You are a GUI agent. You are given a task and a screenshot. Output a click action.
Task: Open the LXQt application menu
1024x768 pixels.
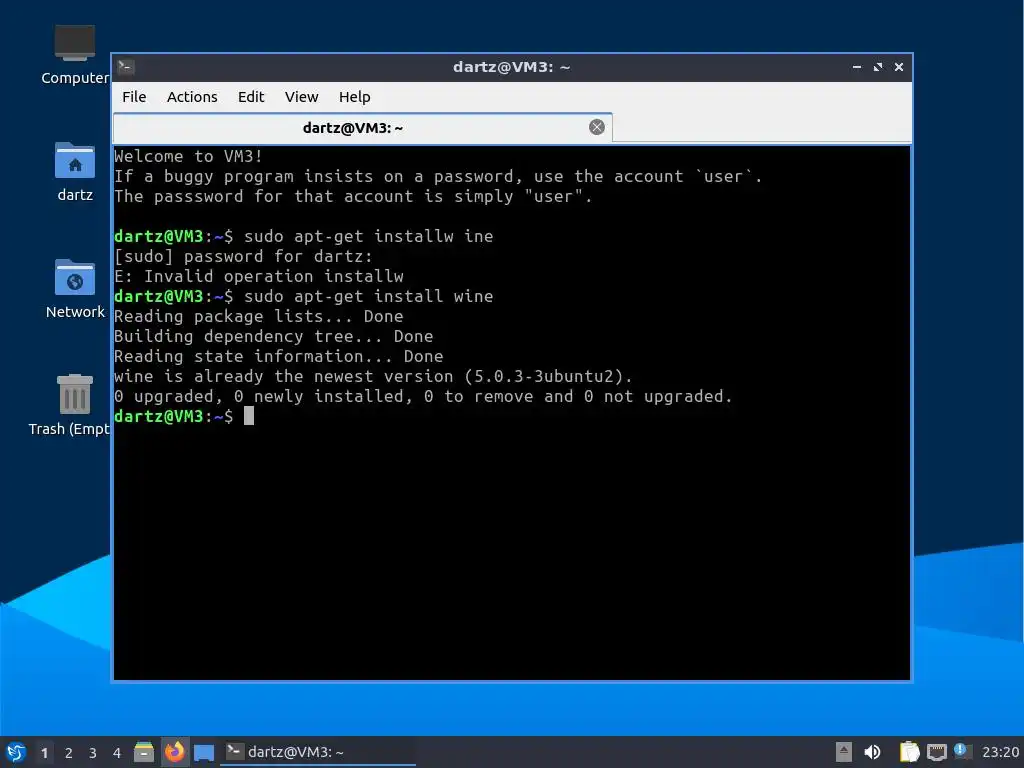click(16, 752)
